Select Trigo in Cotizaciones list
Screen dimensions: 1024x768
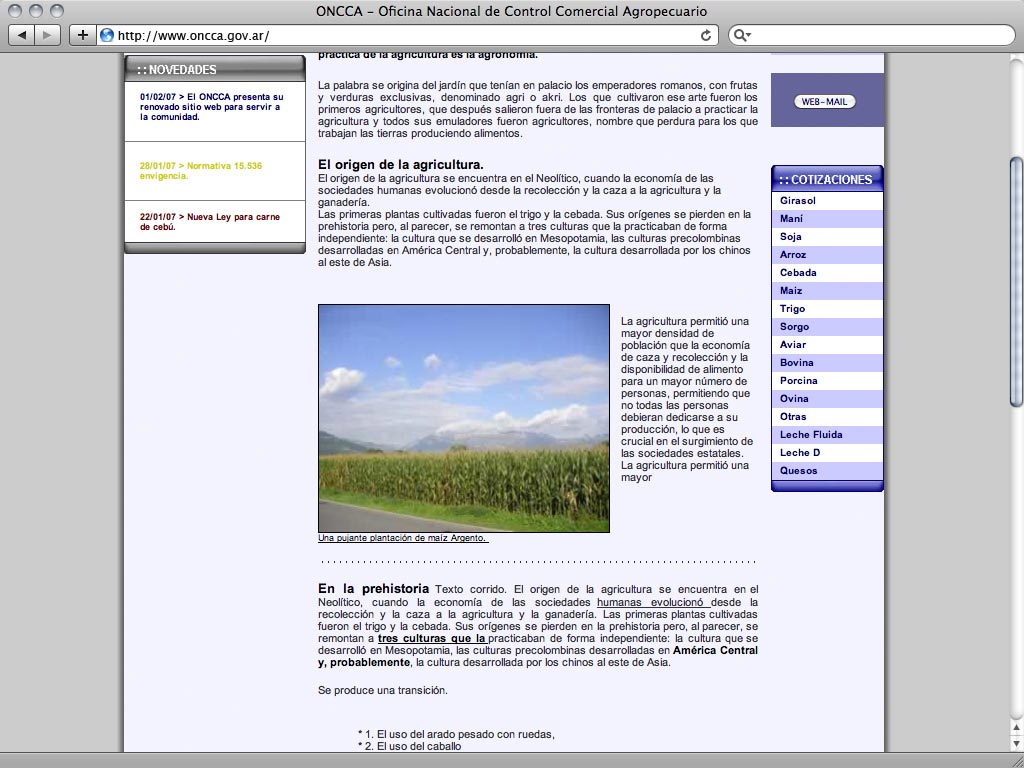827,308
